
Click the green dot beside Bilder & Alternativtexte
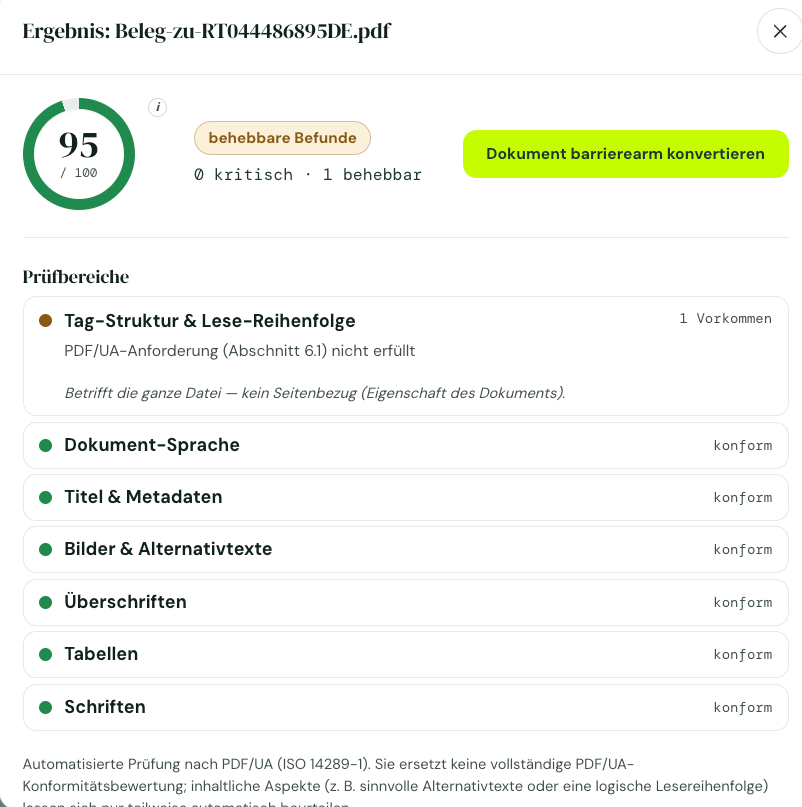click(x=45, y=549)
